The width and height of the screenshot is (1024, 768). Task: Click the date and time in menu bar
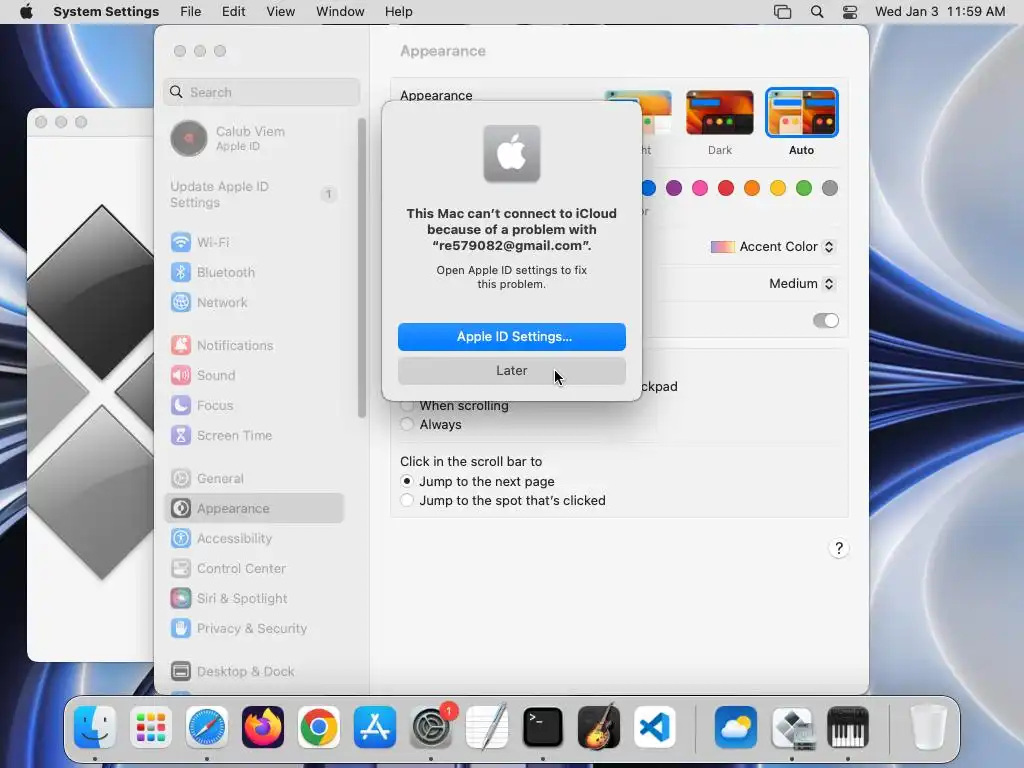940,12
